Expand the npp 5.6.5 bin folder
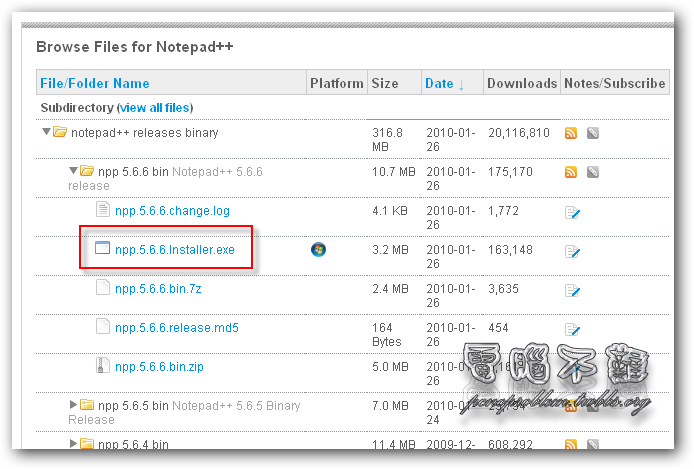 pos(73,405)
